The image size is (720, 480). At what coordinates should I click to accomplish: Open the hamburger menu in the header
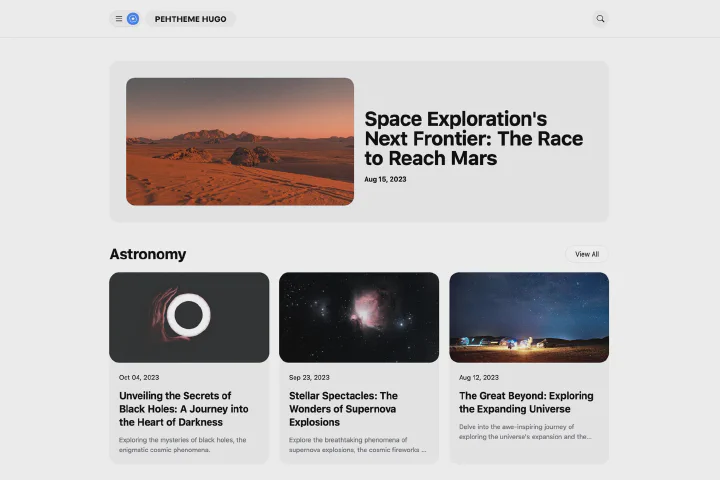point(118,19)
